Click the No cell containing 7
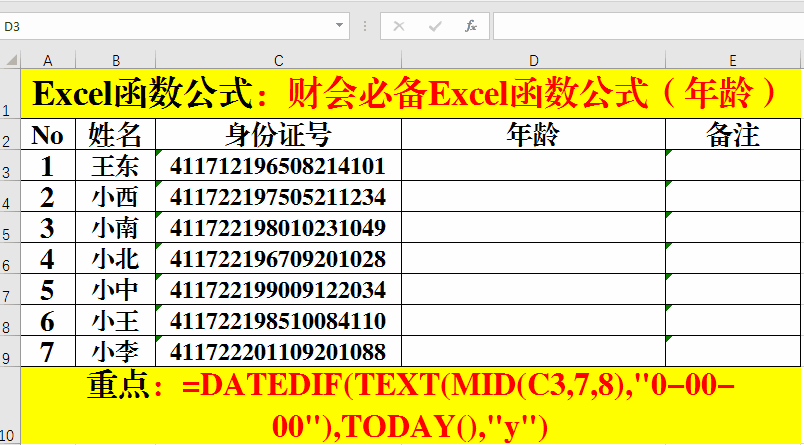The height and width of the screenshot is (445, 804). (48, 352)
